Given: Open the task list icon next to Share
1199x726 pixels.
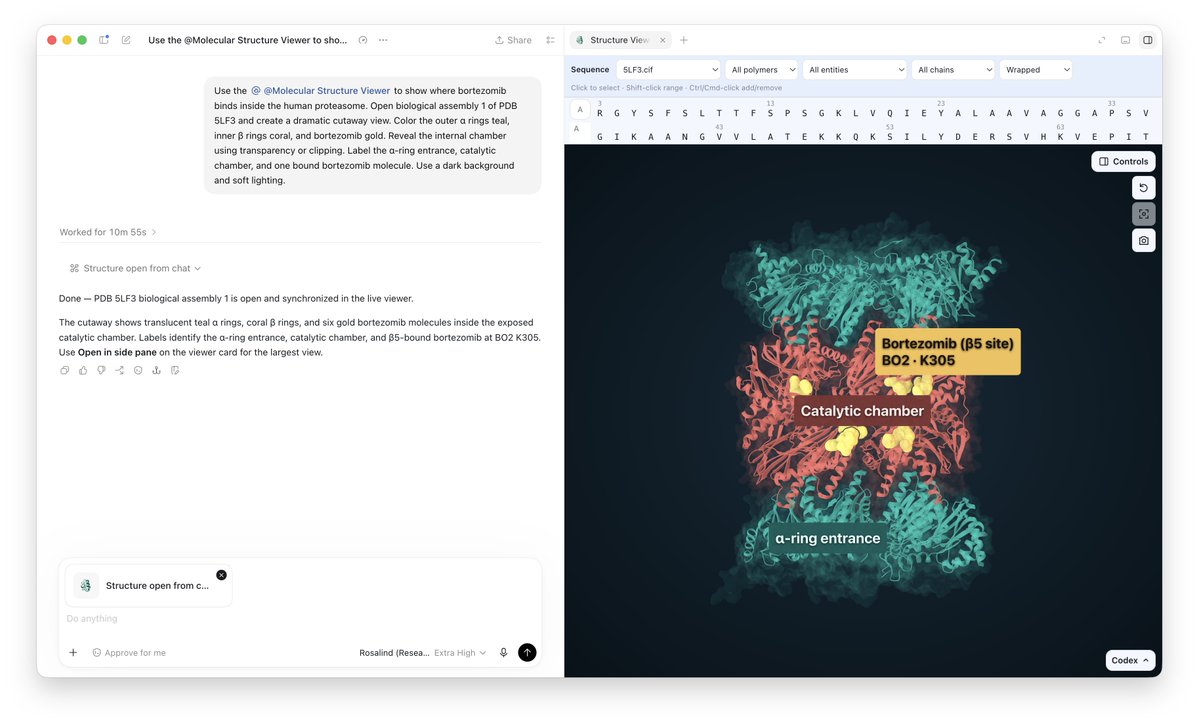Looking at the screenshot, I should pyautogui.click(x=551, y=40).
